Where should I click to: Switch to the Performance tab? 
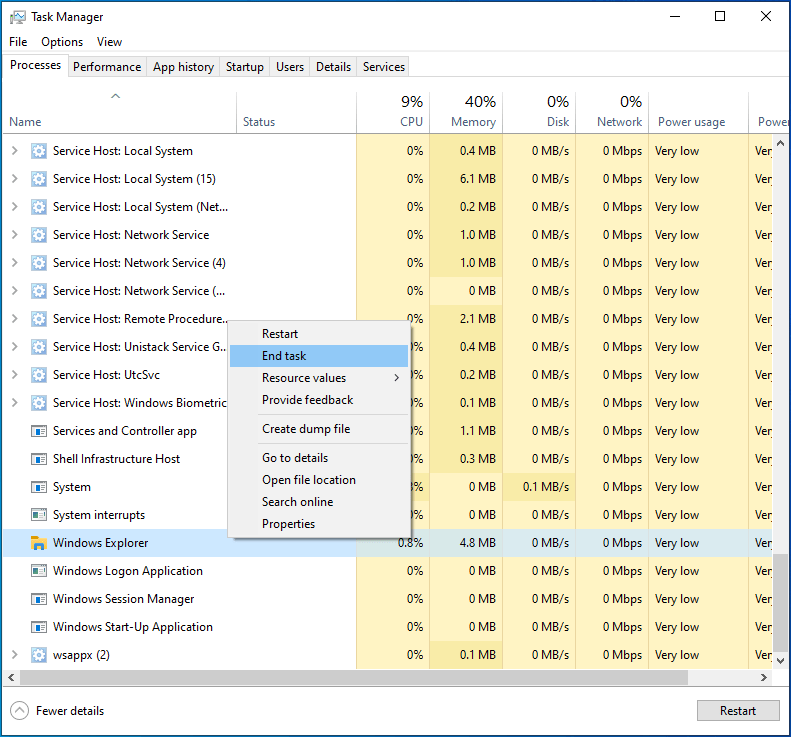click(x=107, y=67)
